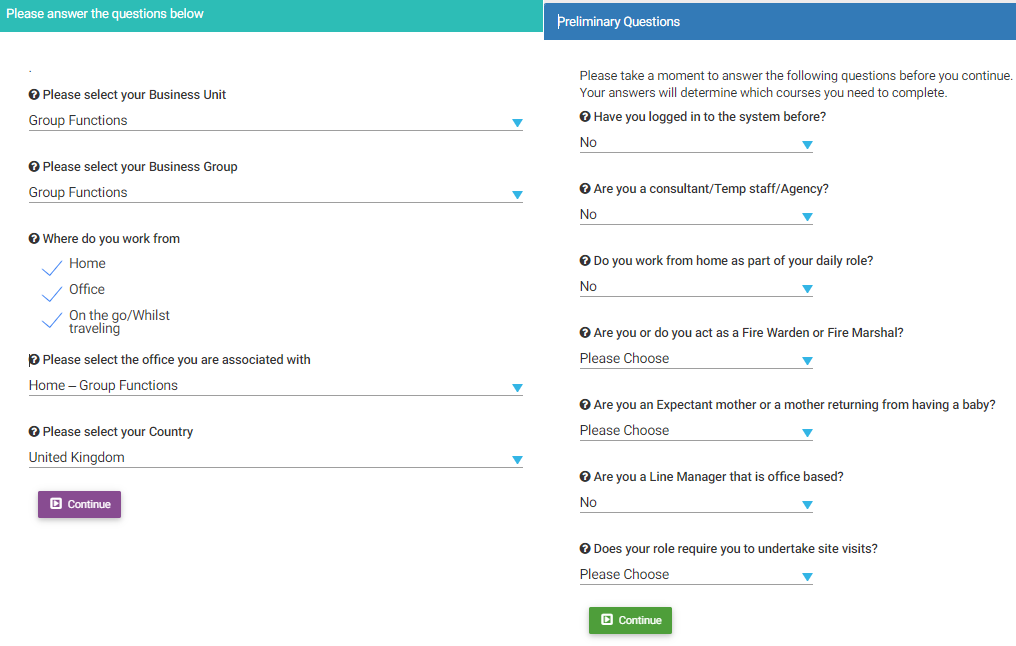Image resolution: width=1016 pixels, height=646 pixels.
Task: Click help icon beside Line Manager question
Action: pyautogui.click(x=585, y=476)
